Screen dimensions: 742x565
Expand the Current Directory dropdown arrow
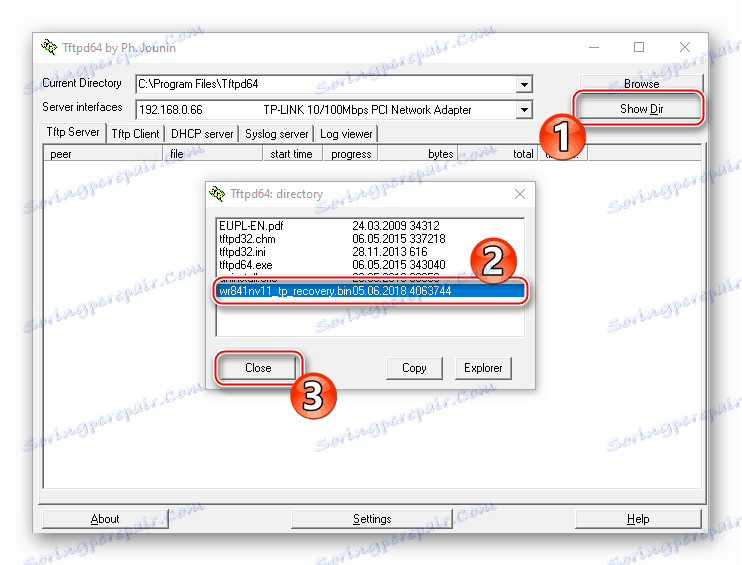tap(524, 85)
